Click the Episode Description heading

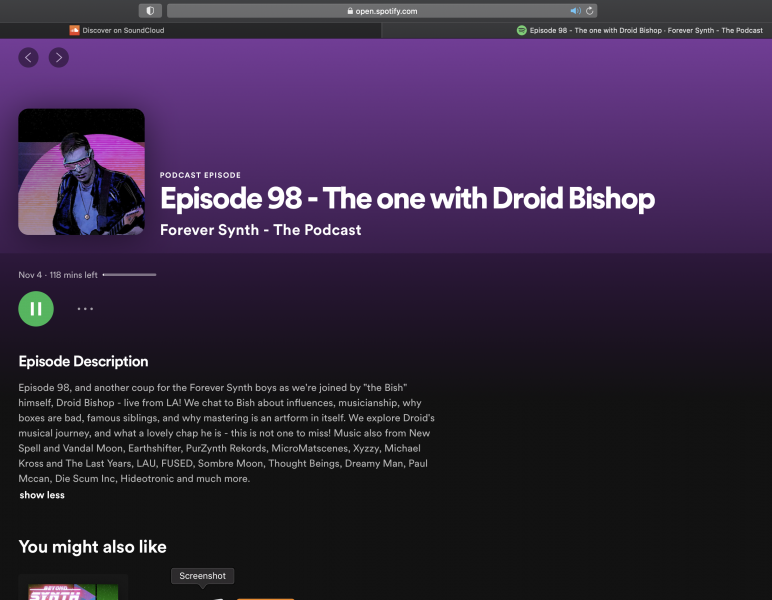point(83,361)
